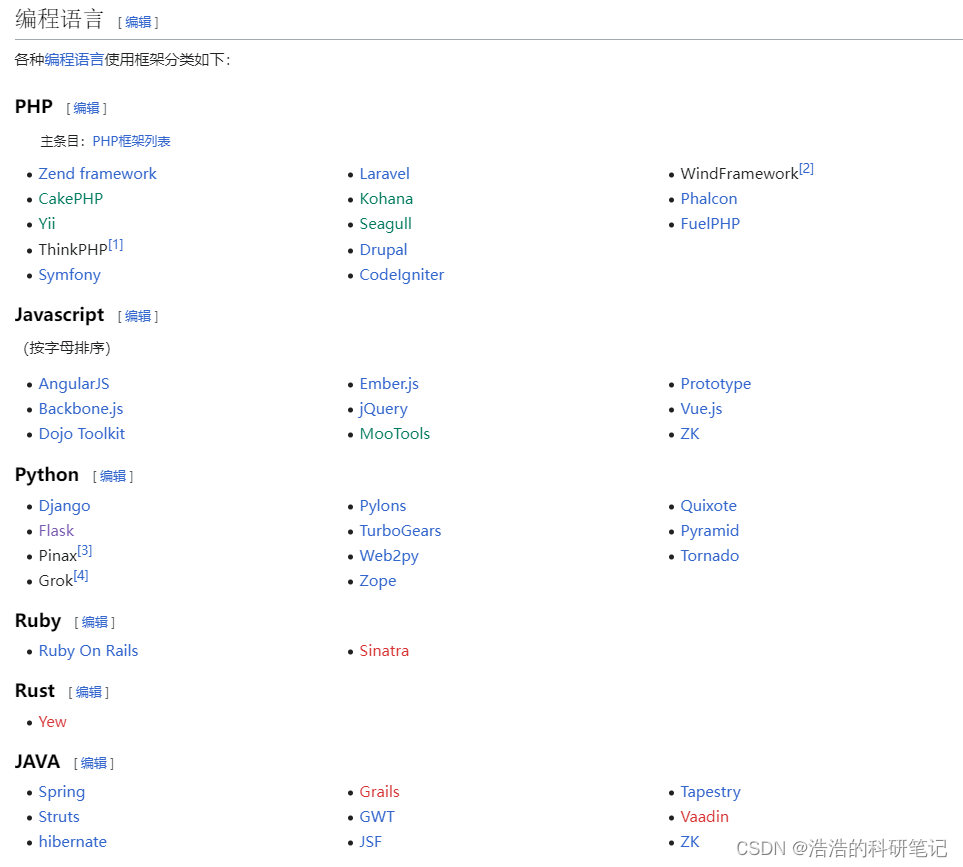963x867 pixels.
Task: Edit the 编程语言 section heading
Action: tap(138, 22)
